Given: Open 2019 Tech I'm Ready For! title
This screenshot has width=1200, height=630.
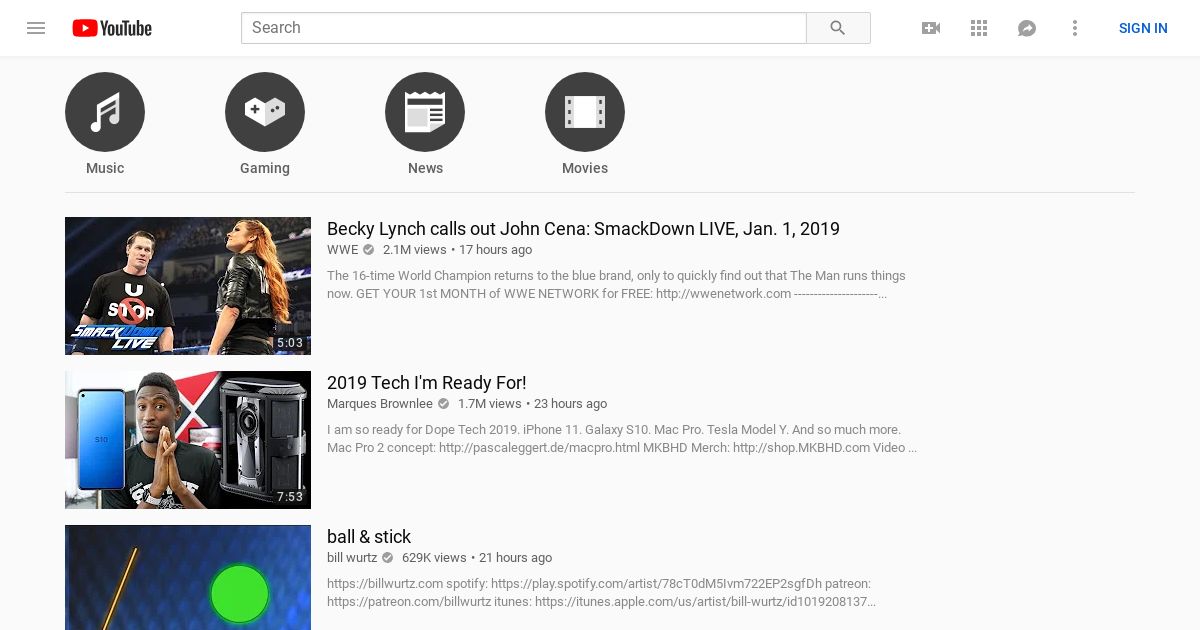Looking at the screenshot, I should coord(426,383).
